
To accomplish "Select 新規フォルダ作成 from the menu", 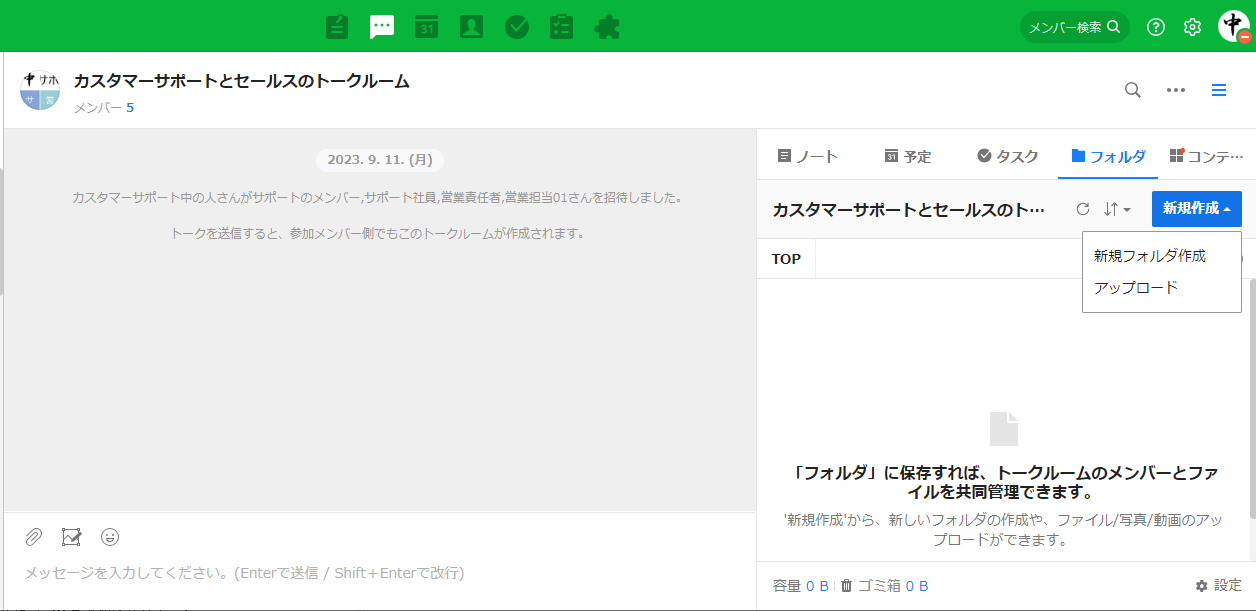I will 1150,256.
